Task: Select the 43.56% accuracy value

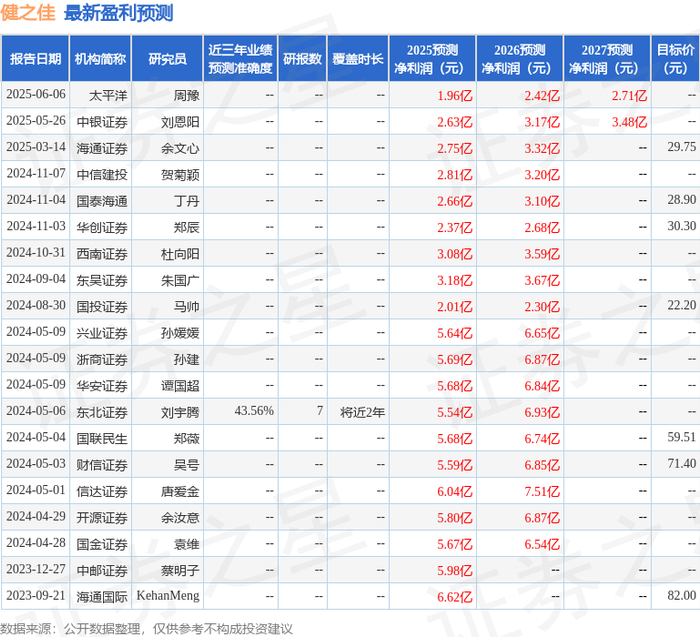Action: [x=254, y=410]
